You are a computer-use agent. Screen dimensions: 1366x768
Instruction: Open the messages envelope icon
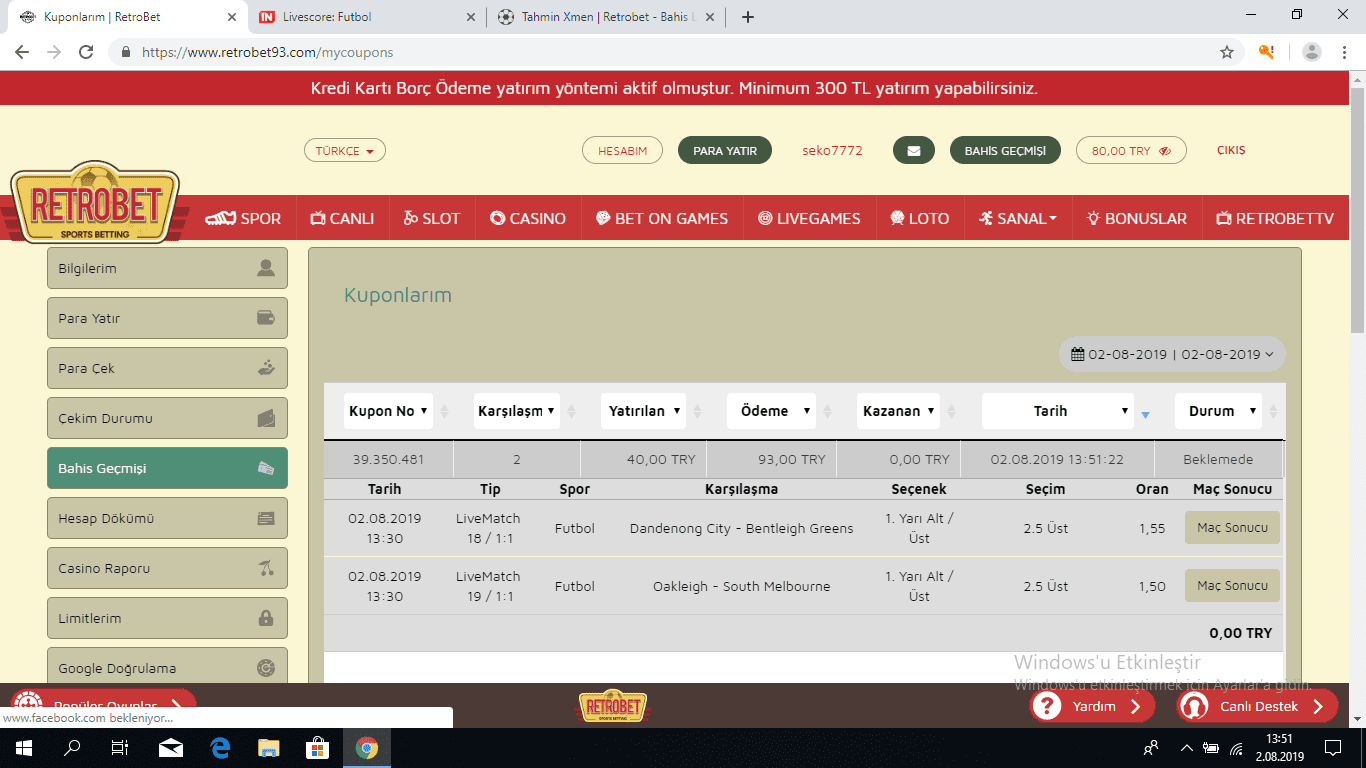(913, 151)
